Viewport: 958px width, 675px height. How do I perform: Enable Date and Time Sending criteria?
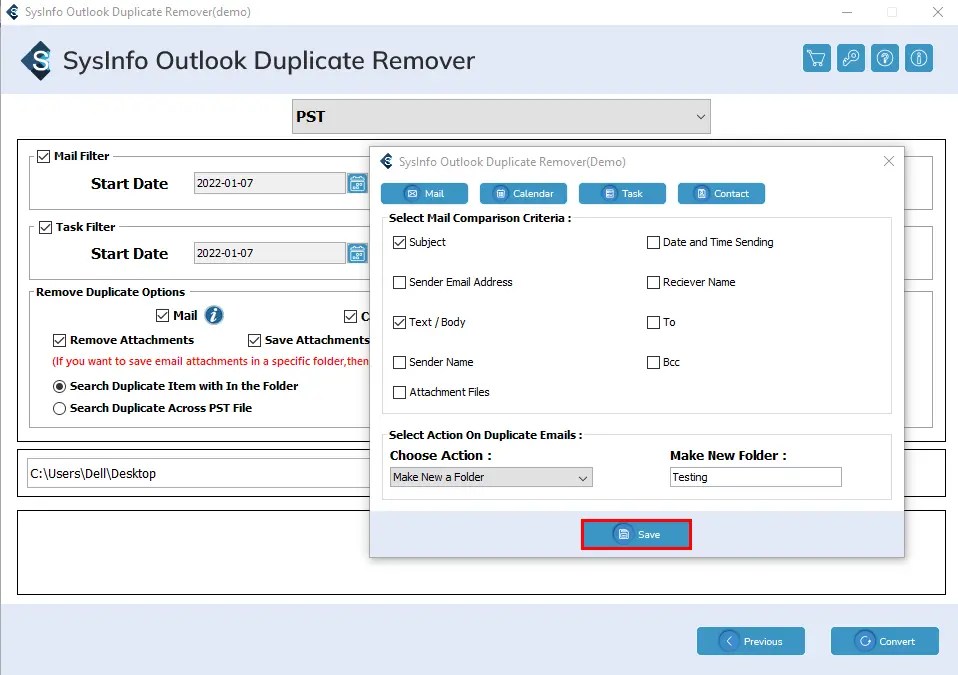[654, 241]
